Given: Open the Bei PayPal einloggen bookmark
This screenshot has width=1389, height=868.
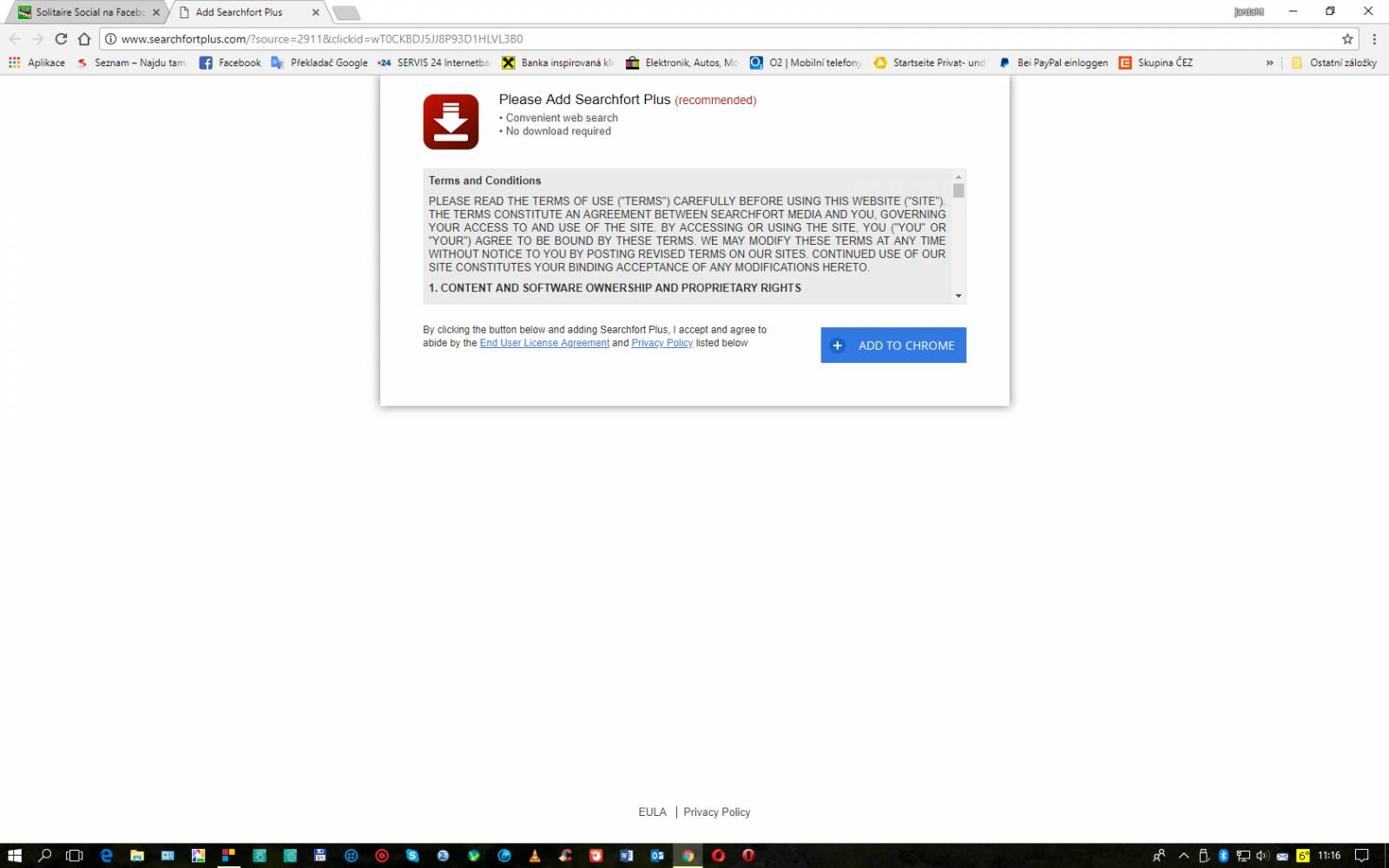Looking at the screenshot, I should click(x=1053, y=62).
